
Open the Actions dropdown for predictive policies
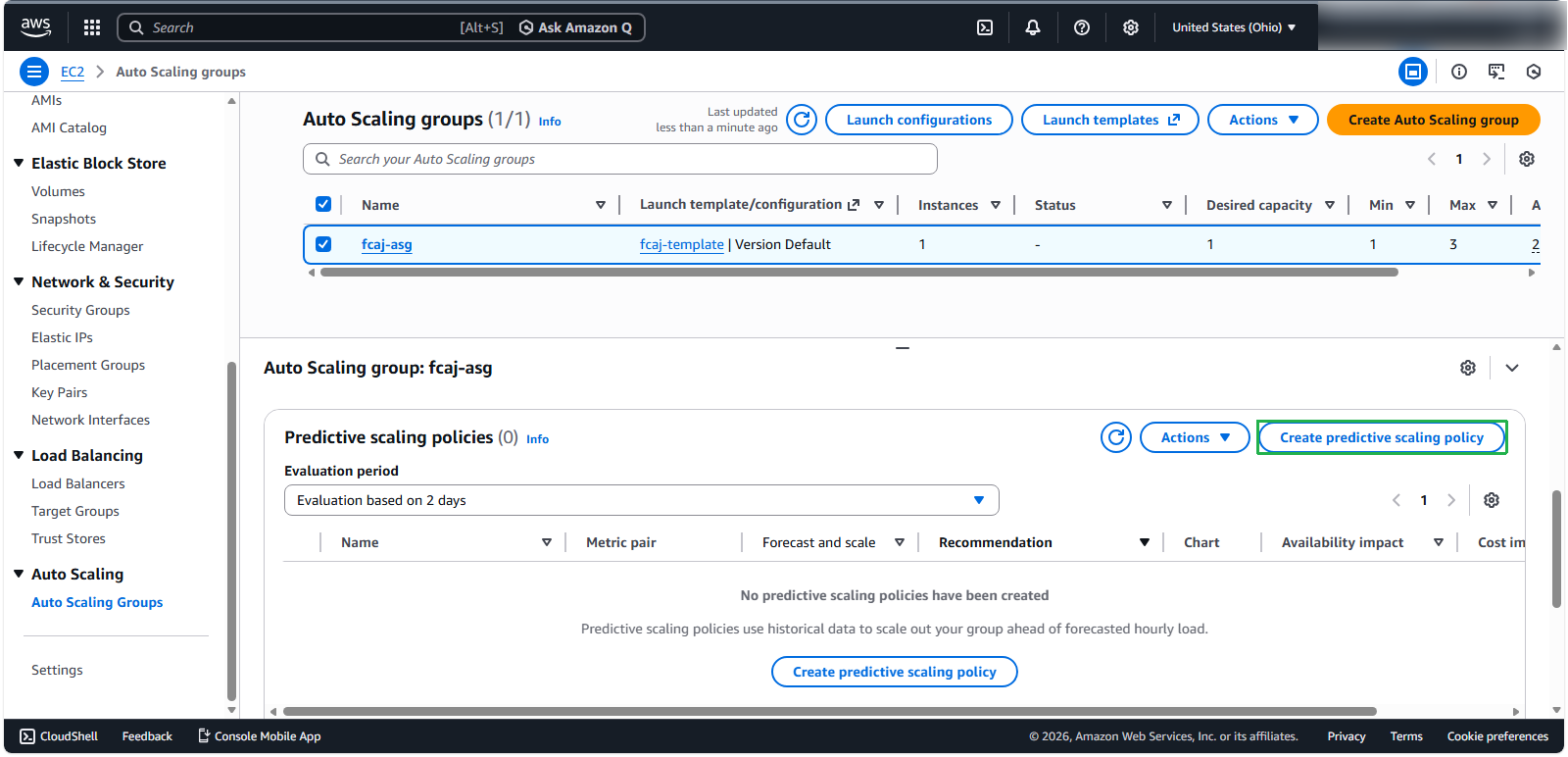(1195, 437)
